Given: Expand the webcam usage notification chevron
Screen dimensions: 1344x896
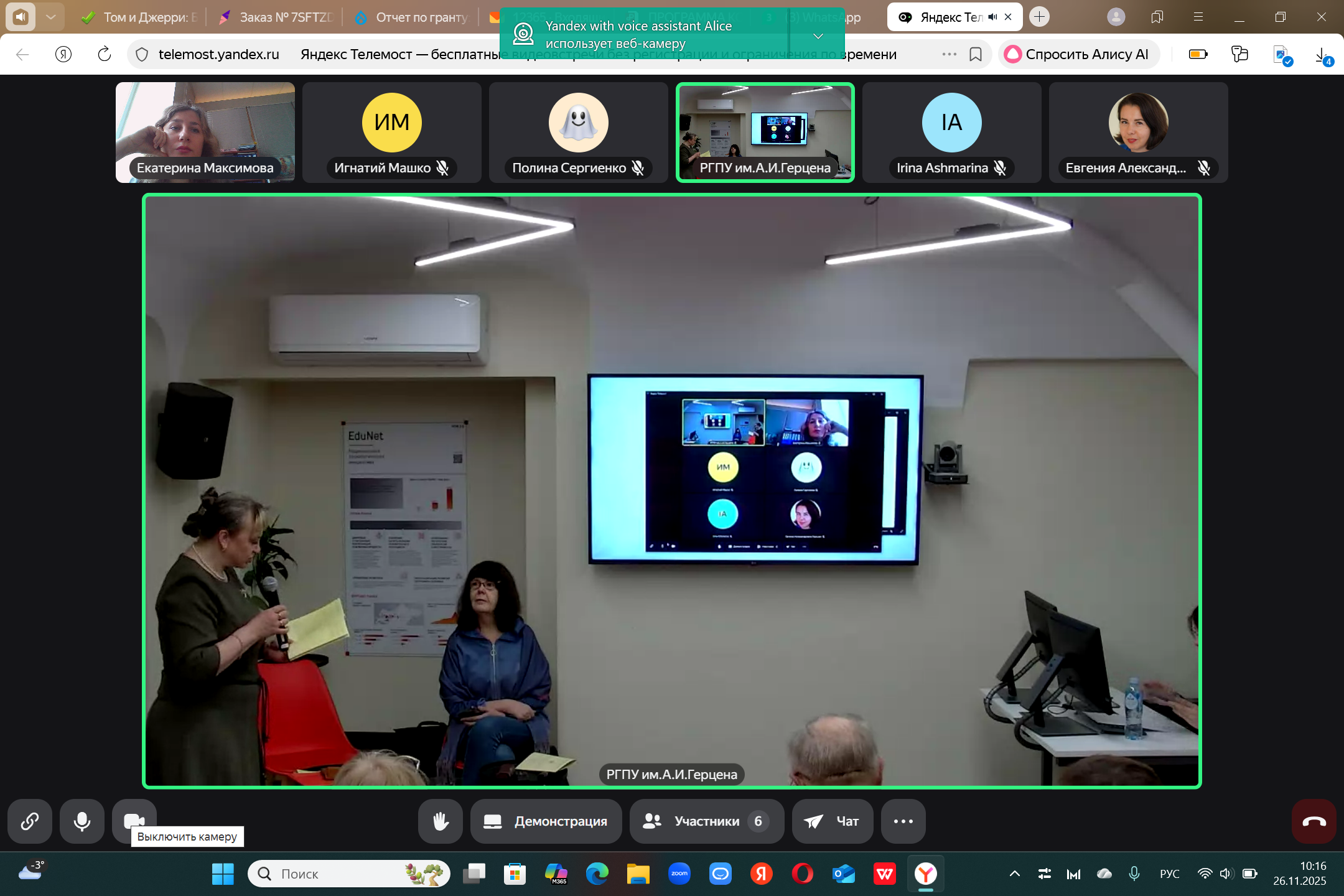Looking at the screenshot, I should [818, 36].
